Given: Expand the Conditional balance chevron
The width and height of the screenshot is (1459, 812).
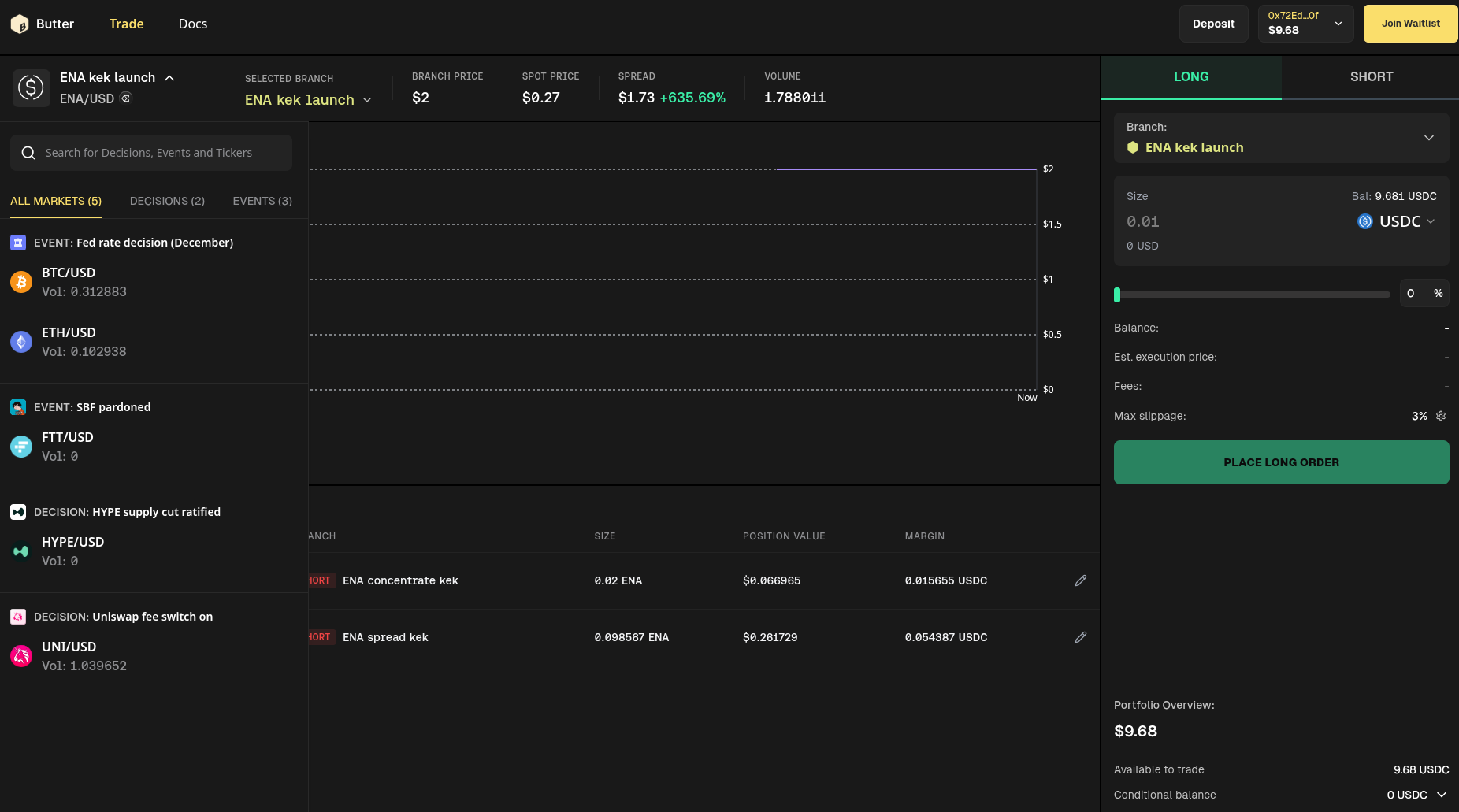Looking at the screenshot, I should 1442,795.
